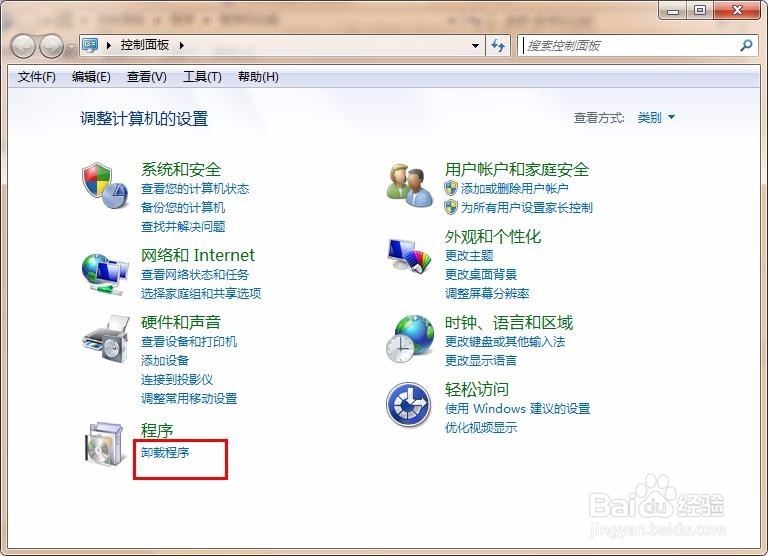This screenshot has height=556, width=768.
Task: Click 更改显示语言 link
Action: click(480, 361)
